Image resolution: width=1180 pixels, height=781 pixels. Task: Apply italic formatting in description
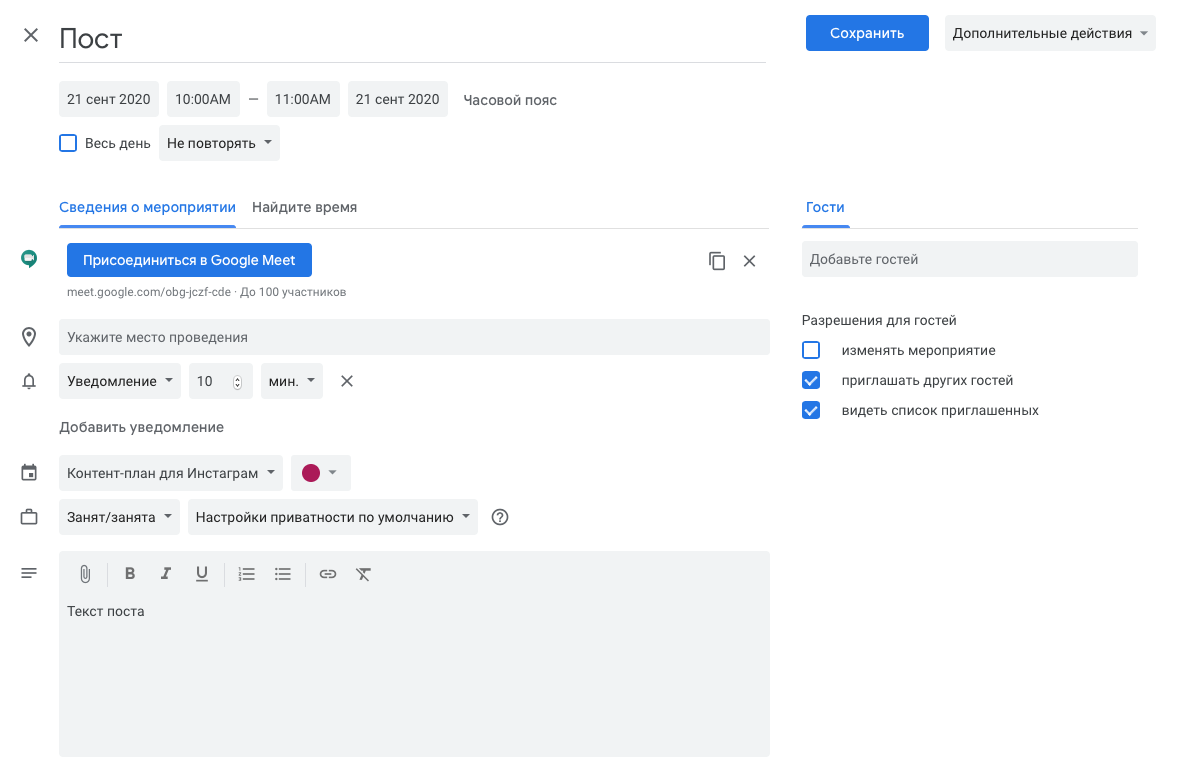point(166,574)
